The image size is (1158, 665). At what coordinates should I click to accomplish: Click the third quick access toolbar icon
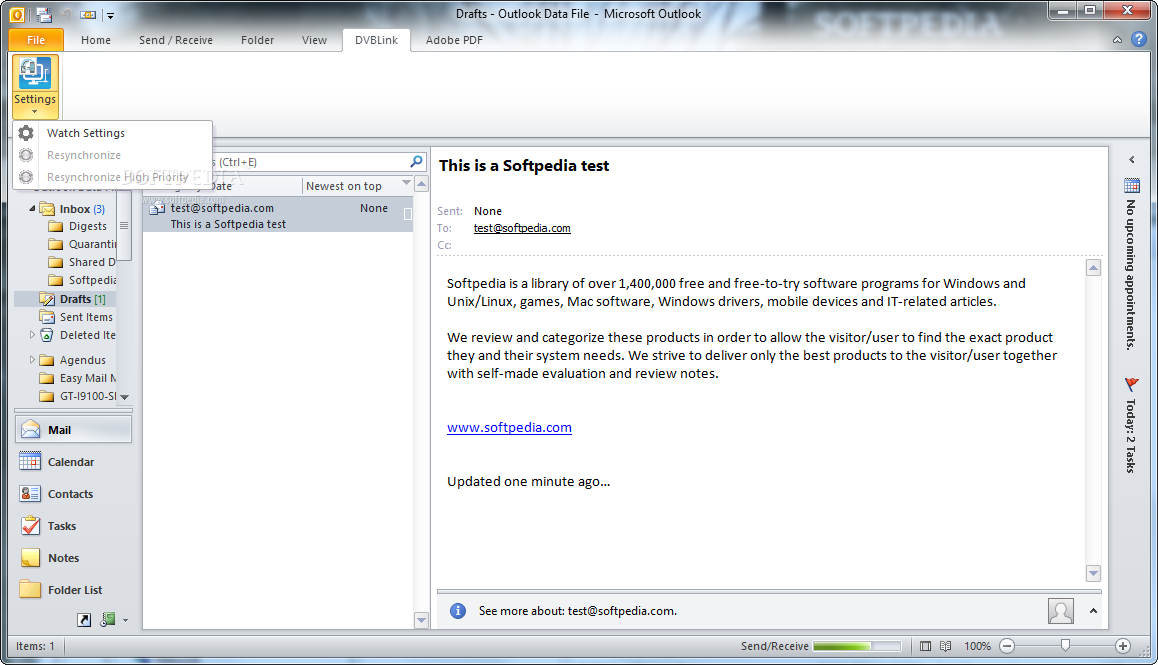pyautogui.click(x=88, y=14)
